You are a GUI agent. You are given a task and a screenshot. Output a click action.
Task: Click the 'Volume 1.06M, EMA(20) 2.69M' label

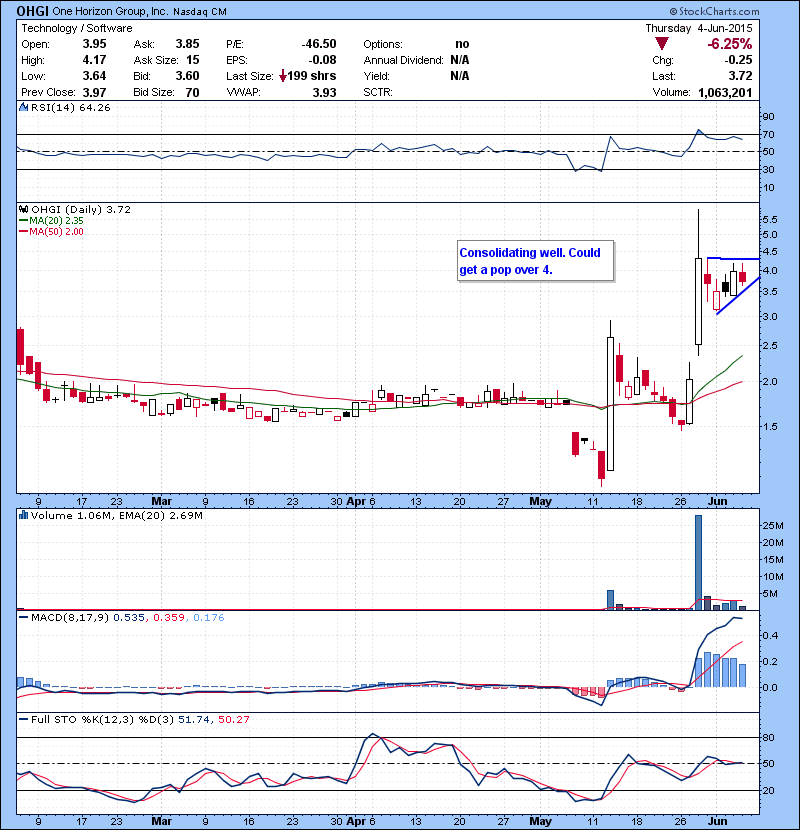(116, 515)
